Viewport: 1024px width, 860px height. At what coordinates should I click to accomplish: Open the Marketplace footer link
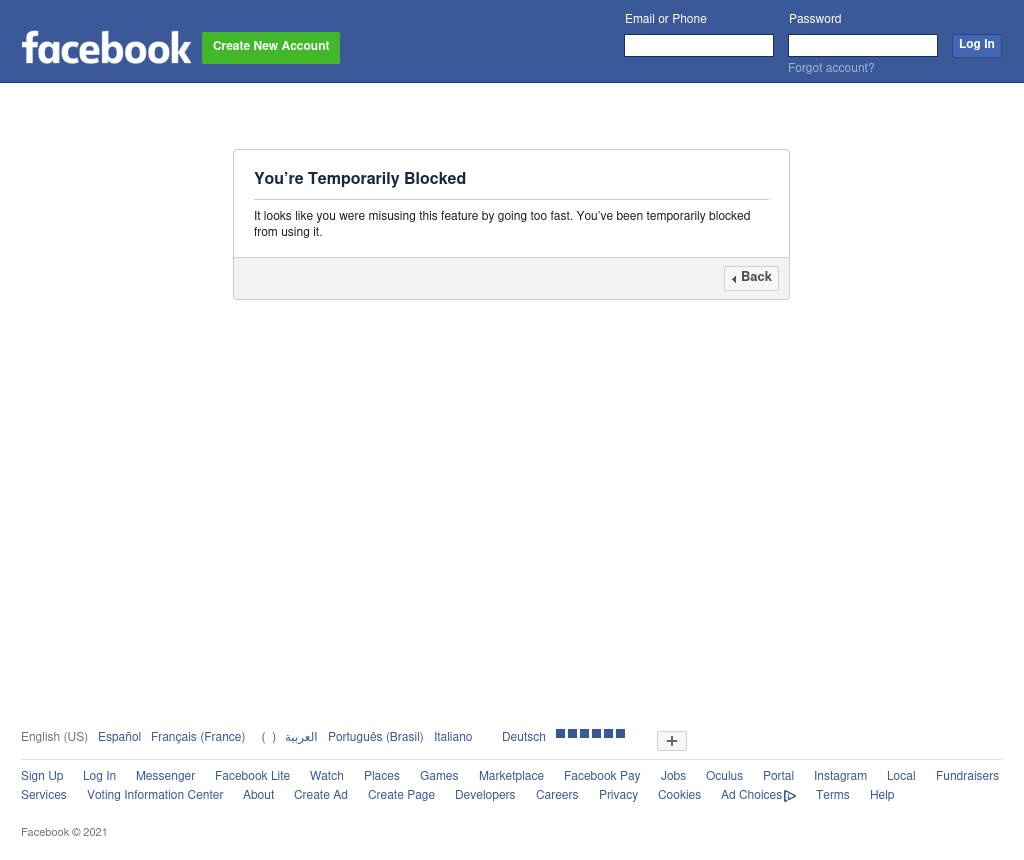point(511,776)
